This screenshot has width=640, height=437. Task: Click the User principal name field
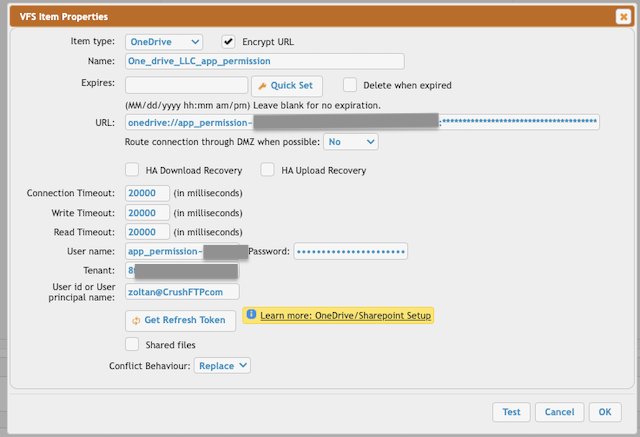(x=182, y=292)
